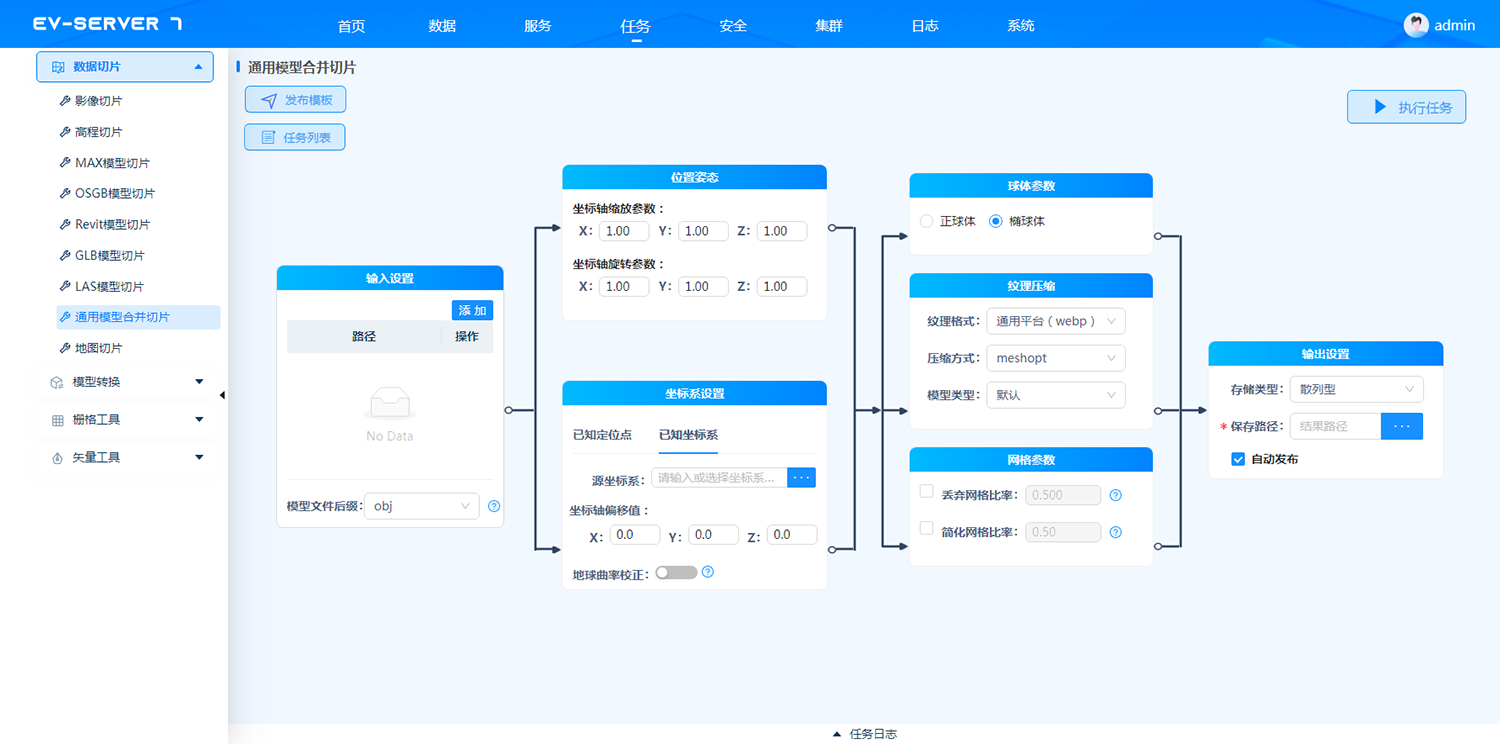This screenshot has width=1500, height=744.
Task: Open the 存储类型 dropdown
Action: pos(1355,389)
